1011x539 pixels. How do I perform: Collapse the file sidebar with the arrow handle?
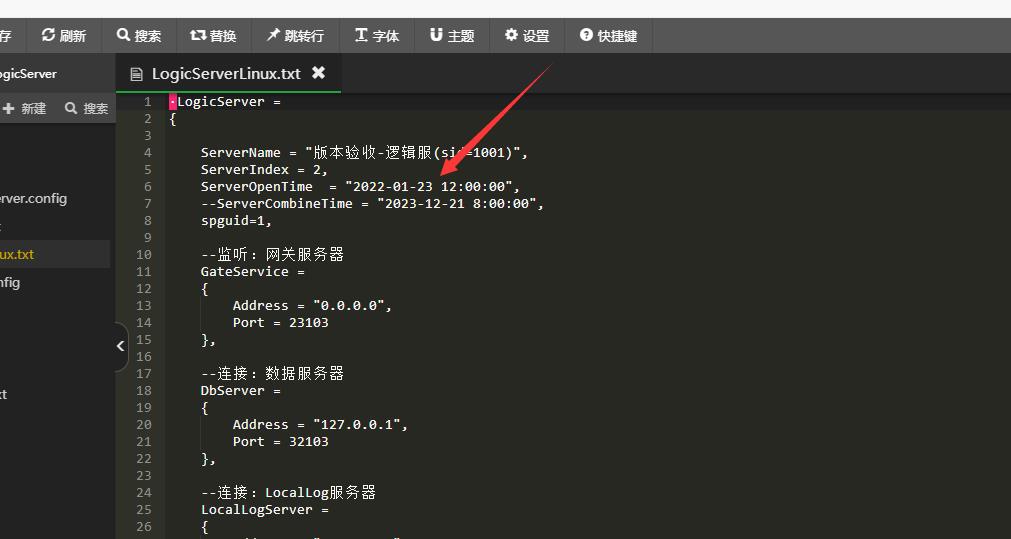point(120,346)
